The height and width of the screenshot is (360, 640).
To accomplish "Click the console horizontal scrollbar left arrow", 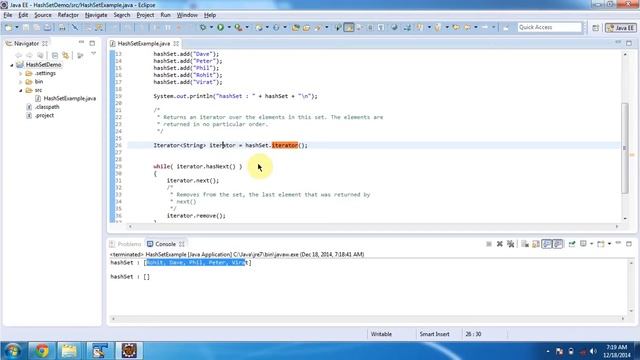I will pyautogui.click(x=113, y=319).
